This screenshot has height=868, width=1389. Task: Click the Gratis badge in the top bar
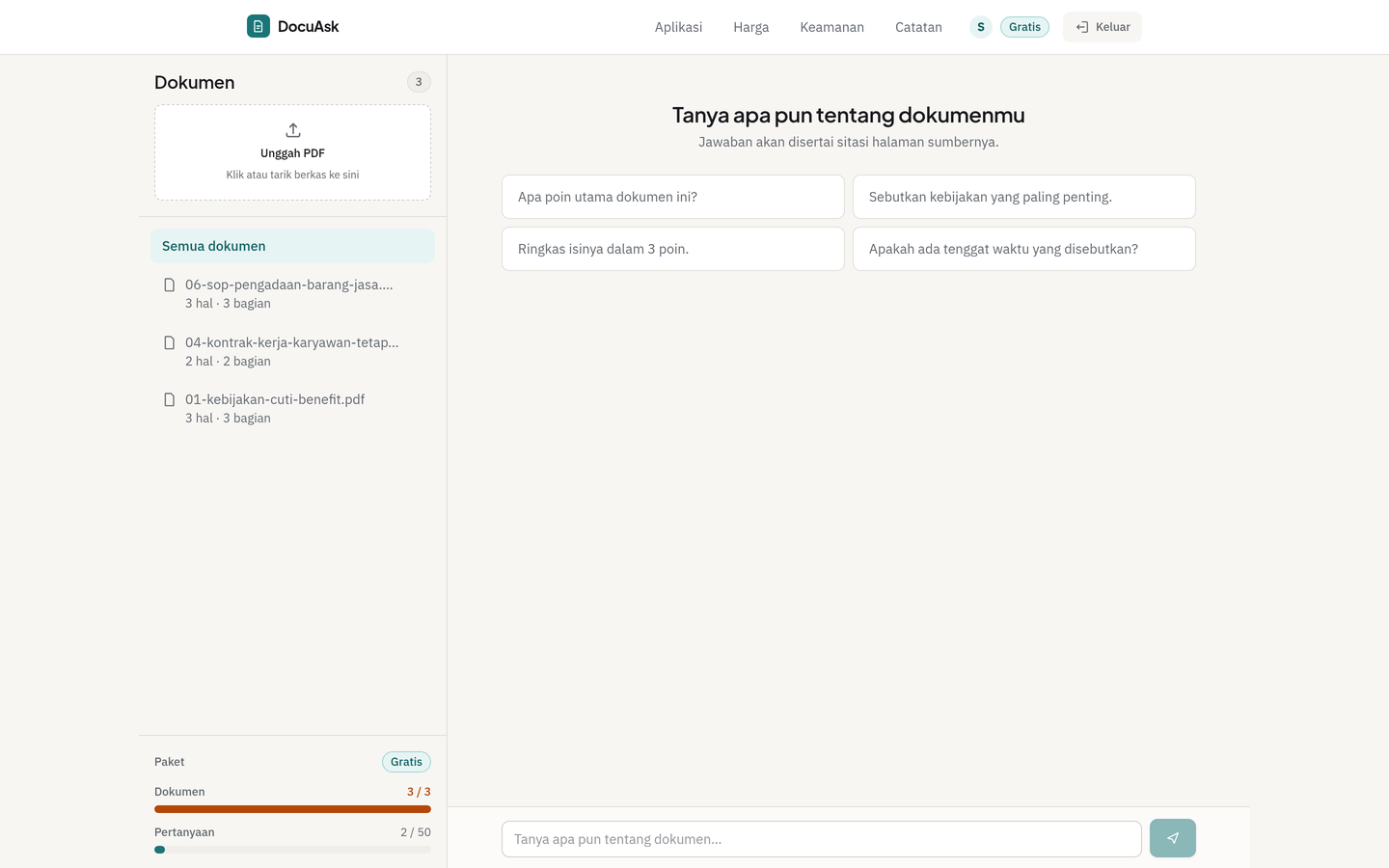click(x=1024, y=27)
